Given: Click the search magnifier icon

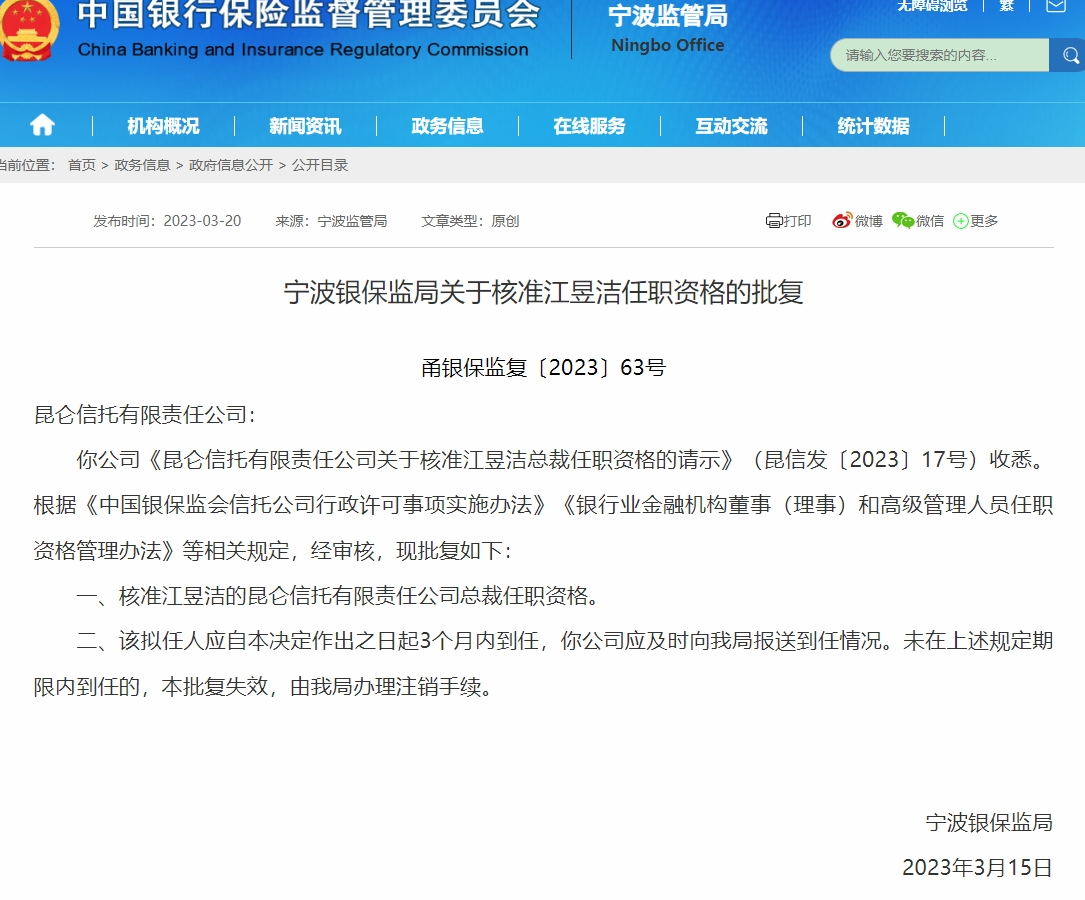Looking at the screenshot, I should tap(1070, 55).
